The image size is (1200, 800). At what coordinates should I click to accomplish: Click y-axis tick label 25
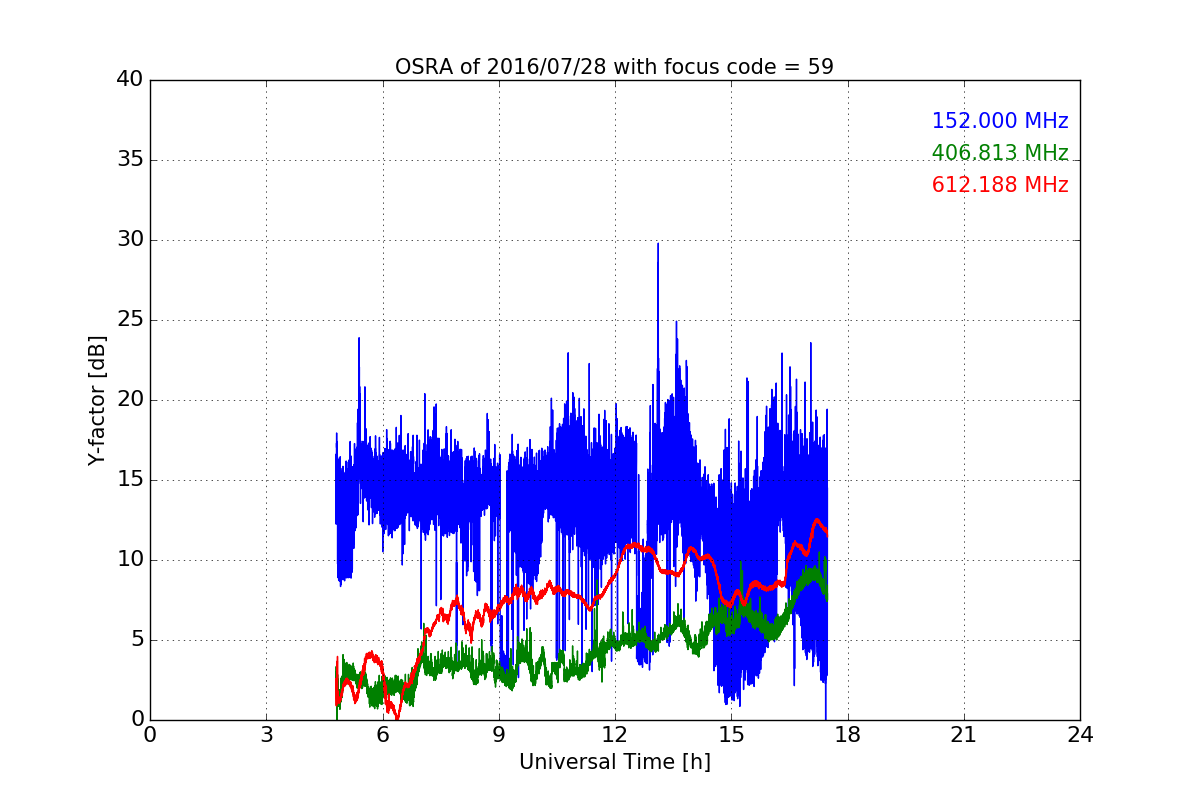pyautogui.click(x=130, y=320)
